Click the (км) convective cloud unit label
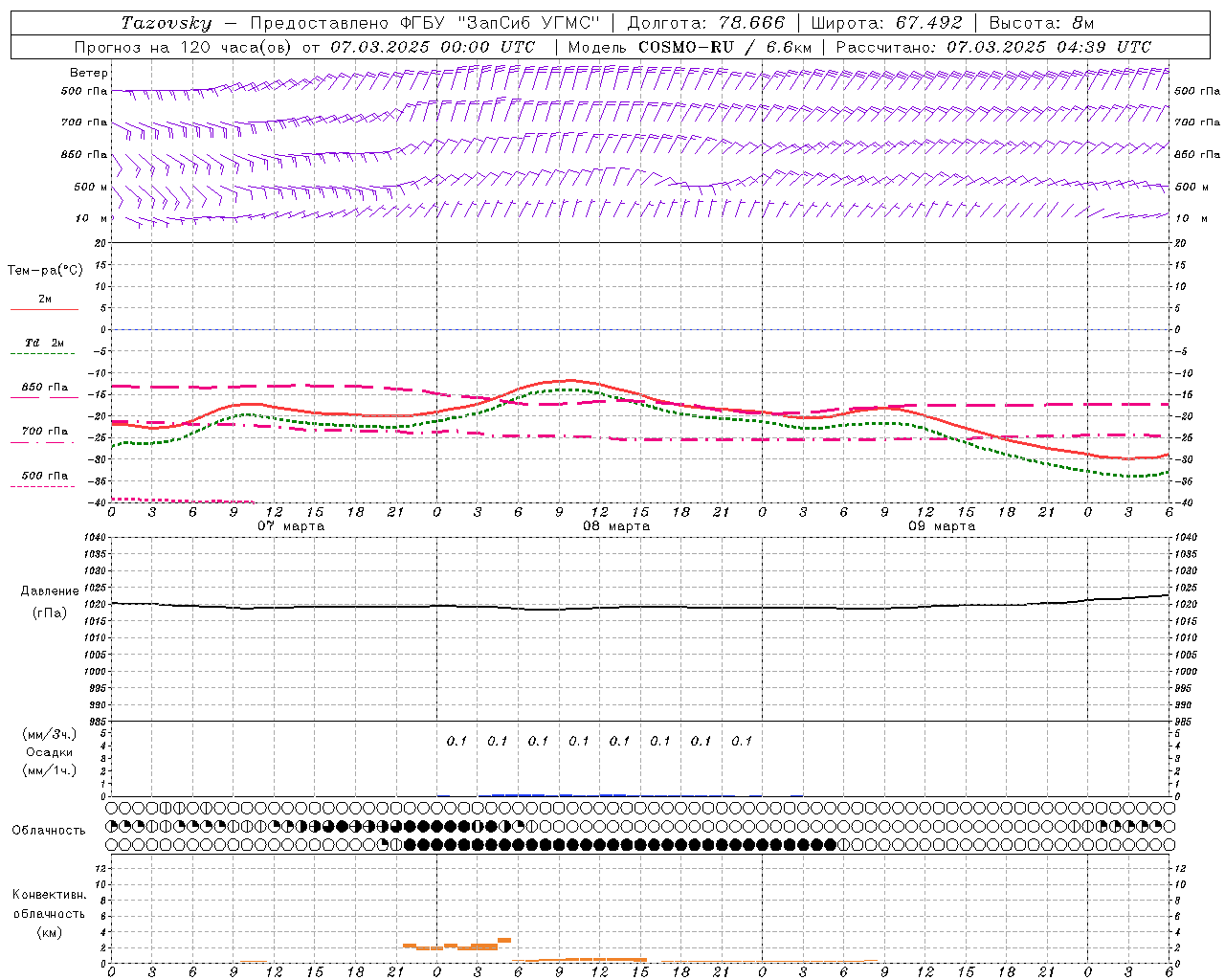Image resolution: width=1225 pixels, height=980 pixels. coord(50,932)
